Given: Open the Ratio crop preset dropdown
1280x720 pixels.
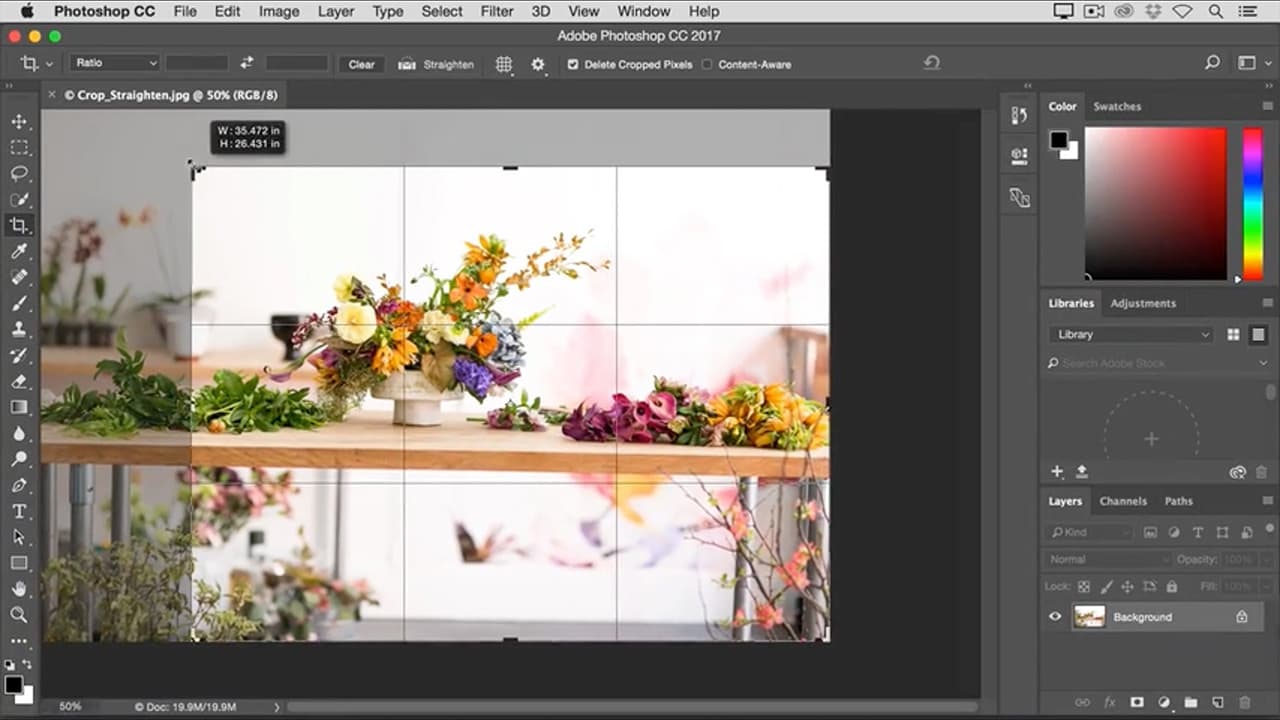Looking at the screenshot, I should 115,63.
